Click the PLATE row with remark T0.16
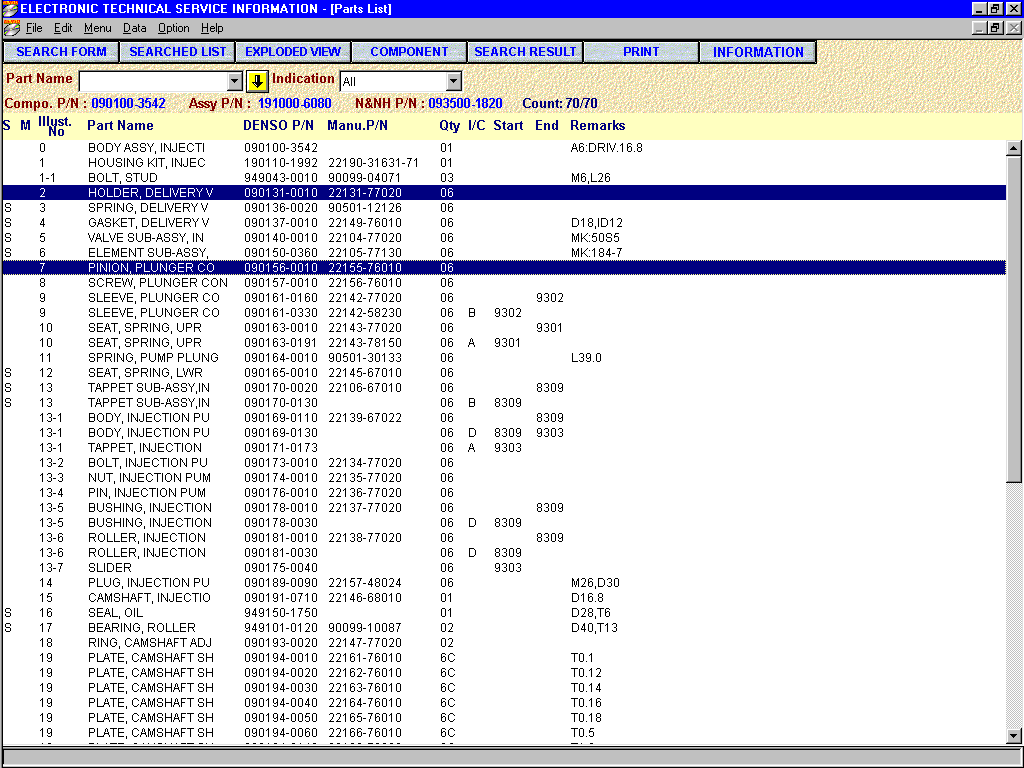Screen dimensions: 1024x768 pyautogui.click(x=504, y=703)
